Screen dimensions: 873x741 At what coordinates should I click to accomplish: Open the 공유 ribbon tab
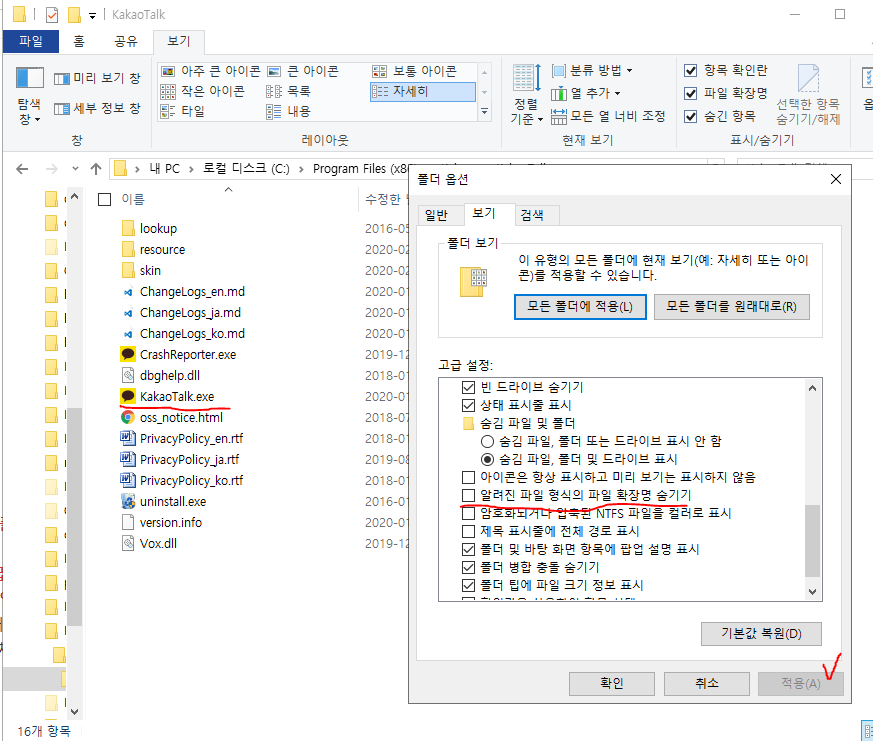[126, 41]
